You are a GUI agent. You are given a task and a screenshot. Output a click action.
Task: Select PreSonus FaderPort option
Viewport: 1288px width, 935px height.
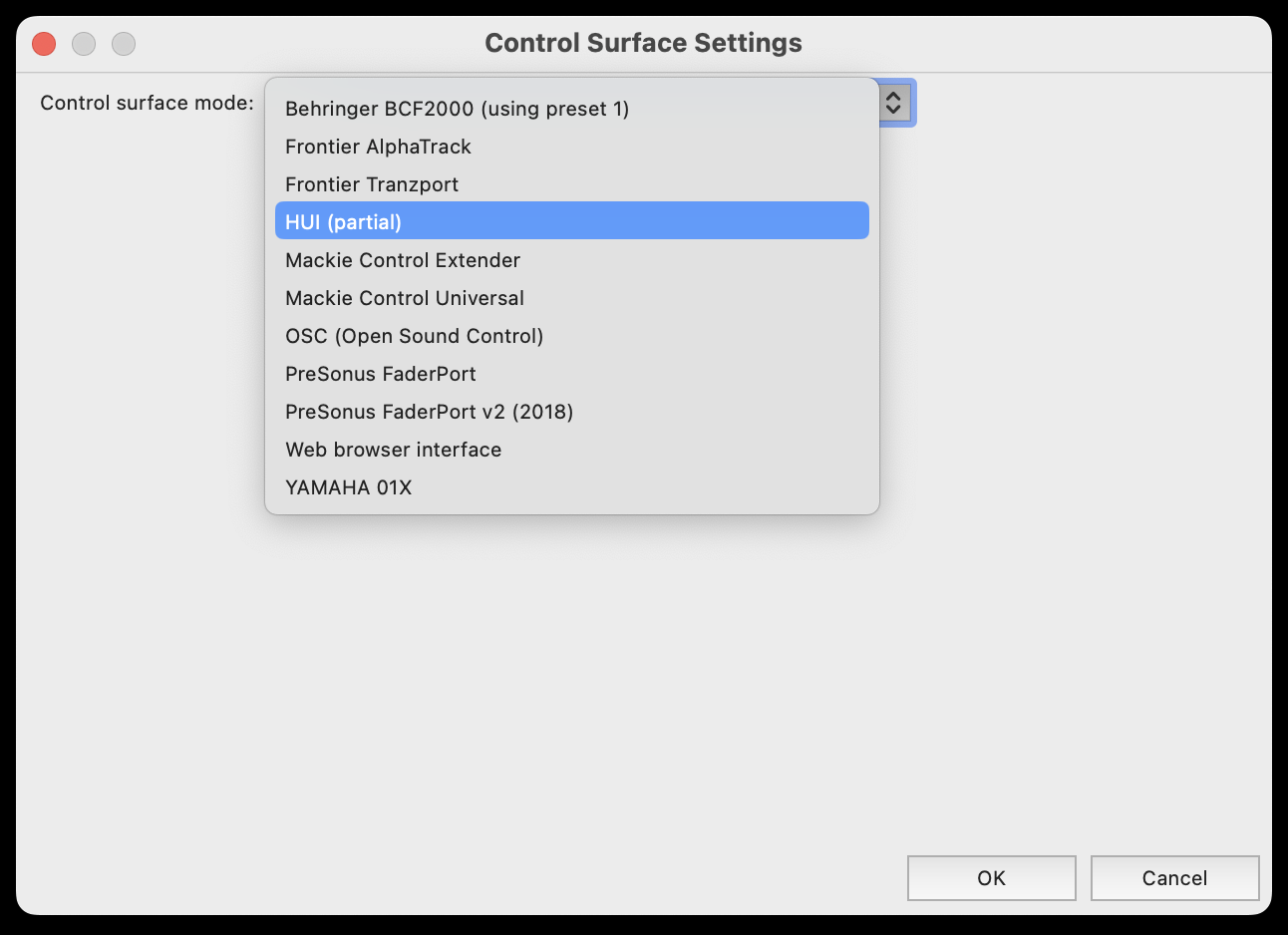tap(571, 374)
